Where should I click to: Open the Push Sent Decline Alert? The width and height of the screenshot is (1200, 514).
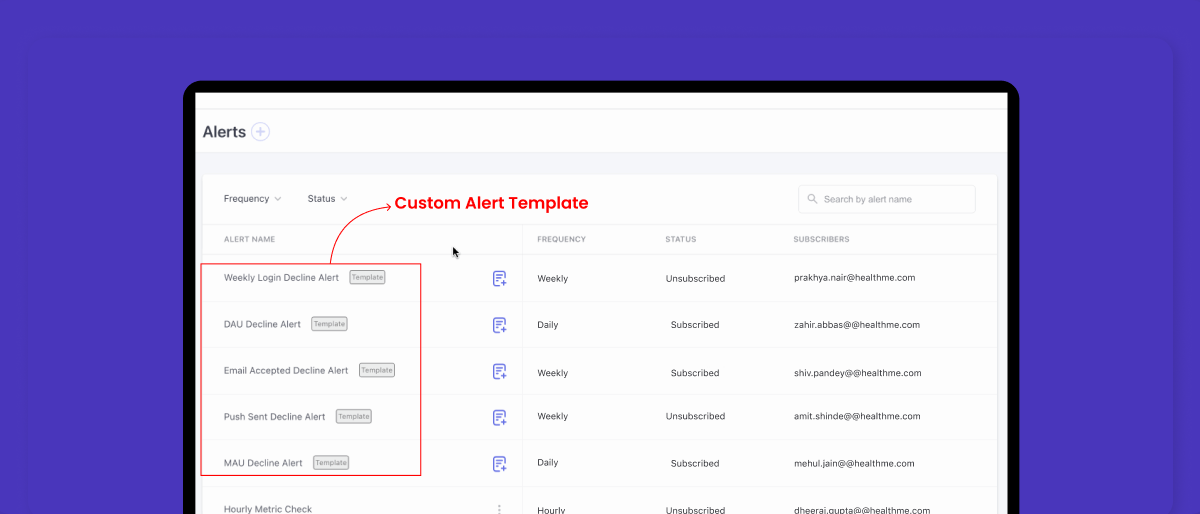tap(274, 417)
